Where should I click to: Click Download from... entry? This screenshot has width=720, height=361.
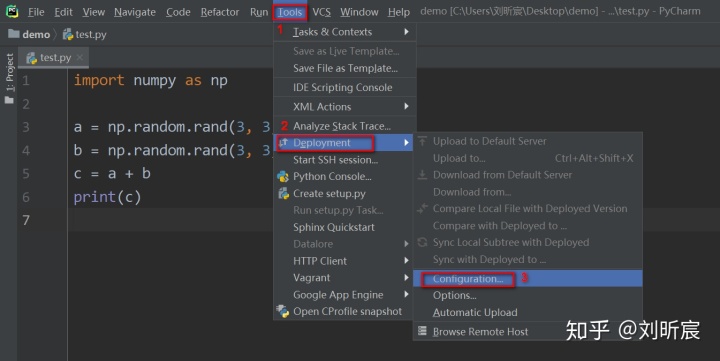click(x=528, y=192)
